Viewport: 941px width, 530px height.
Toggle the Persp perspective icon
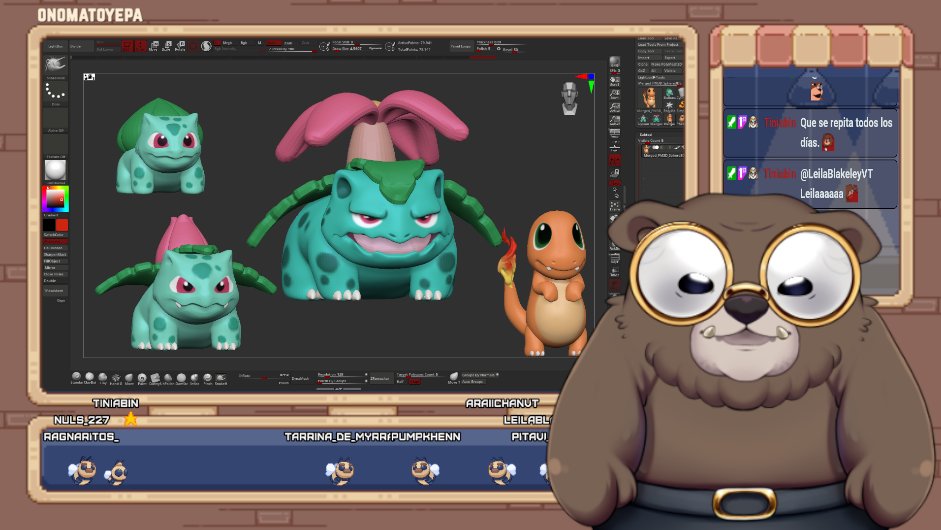click(615, 132)
